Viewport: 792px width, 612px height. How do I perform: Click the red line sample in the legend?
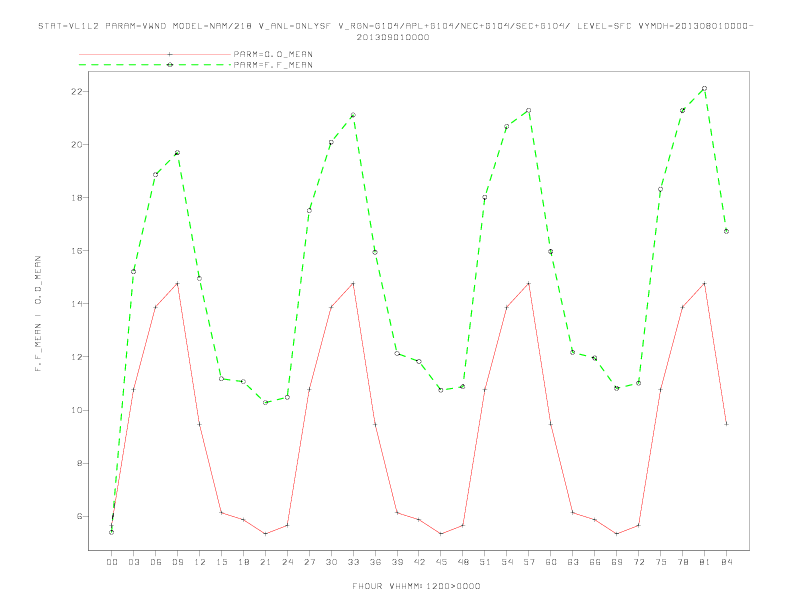click(155, 54)
